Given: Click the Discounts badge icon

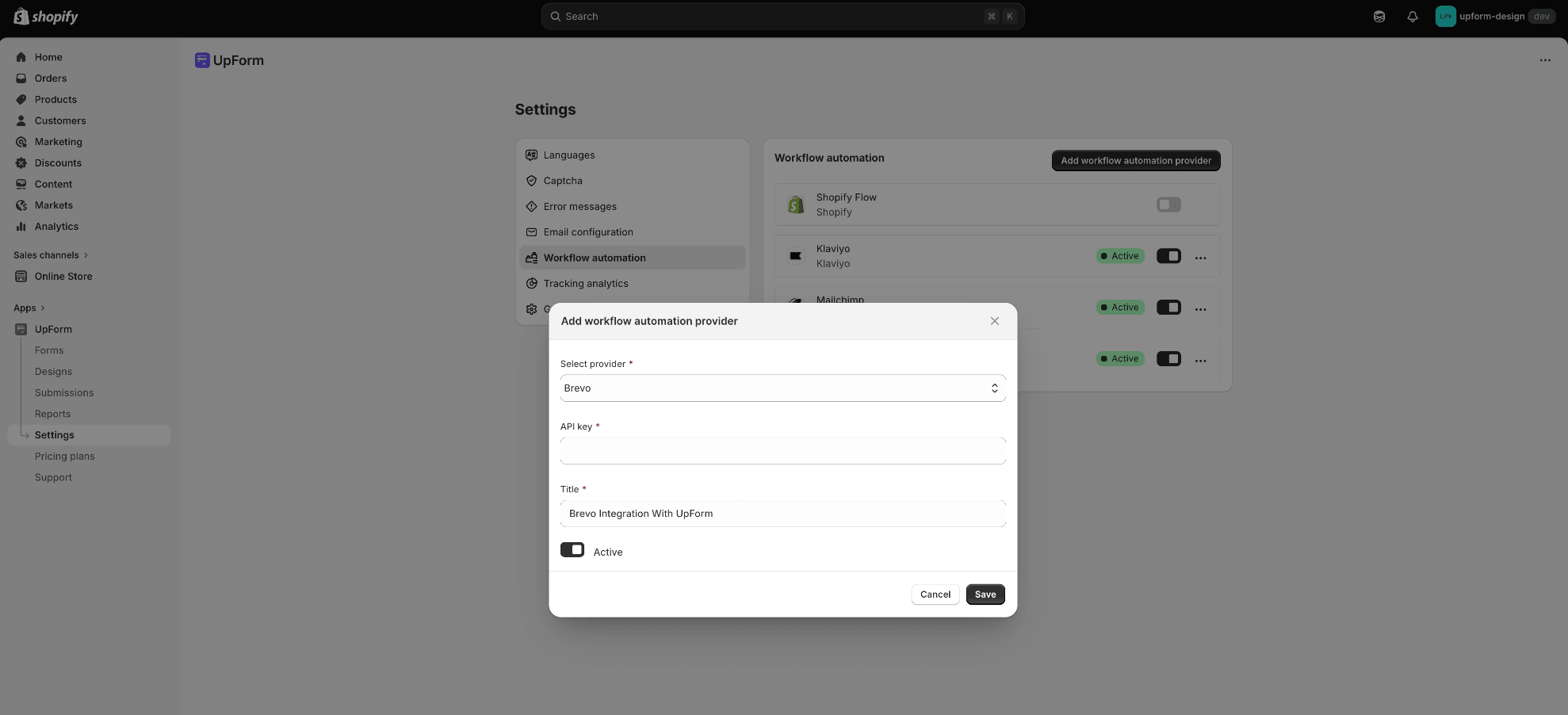Looking at the screenshot, I should [x=21, y=163].
